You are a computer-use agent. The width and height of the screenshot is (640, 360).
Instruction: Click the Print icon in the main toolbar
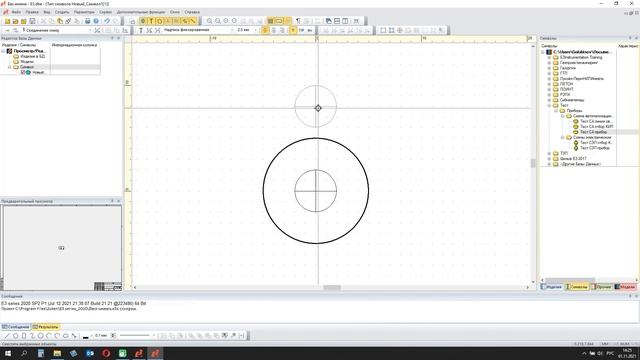point(87,21)
